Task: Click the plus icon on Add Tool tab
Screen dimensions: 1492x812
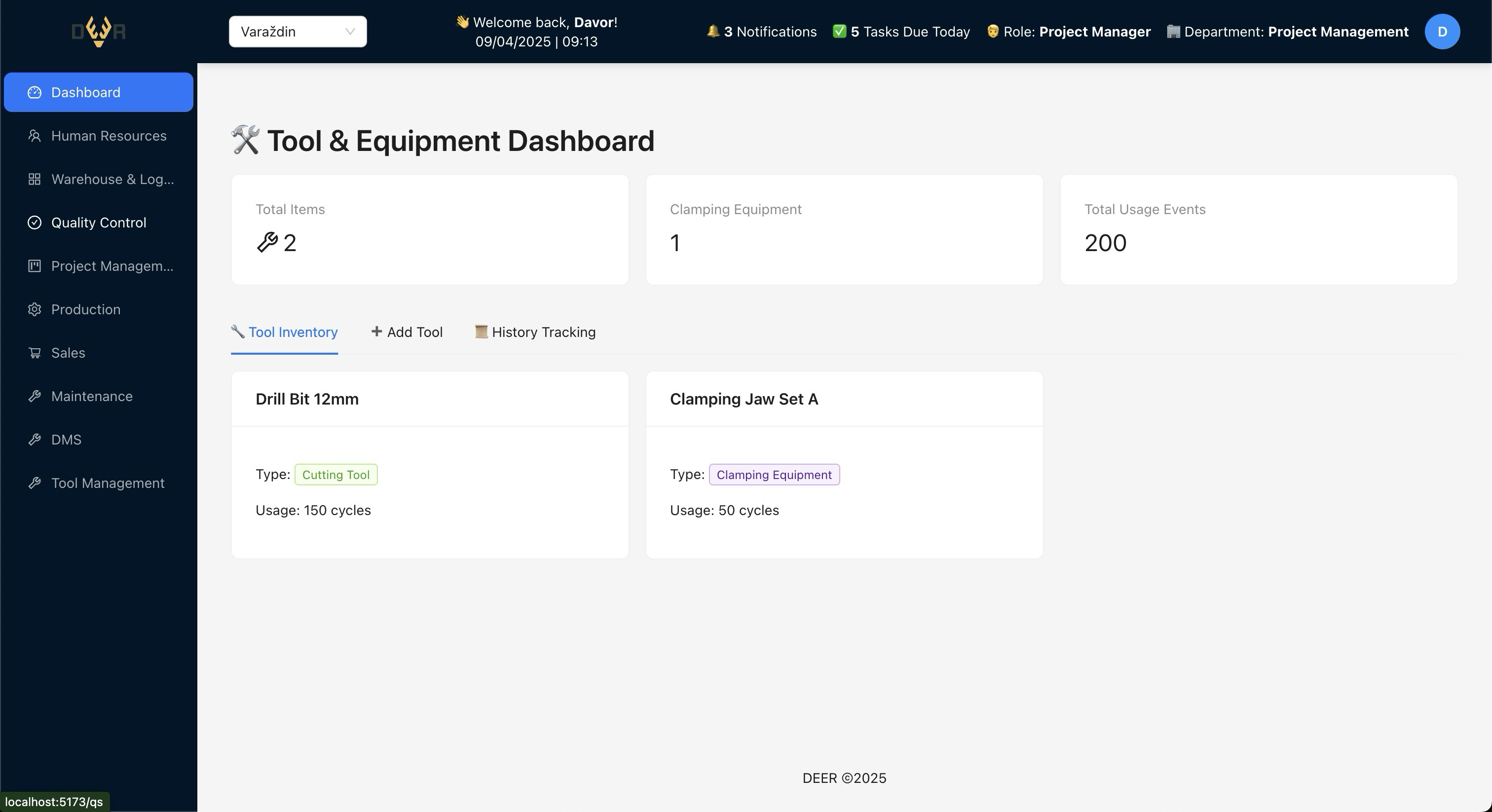Action: click(376, 332)
